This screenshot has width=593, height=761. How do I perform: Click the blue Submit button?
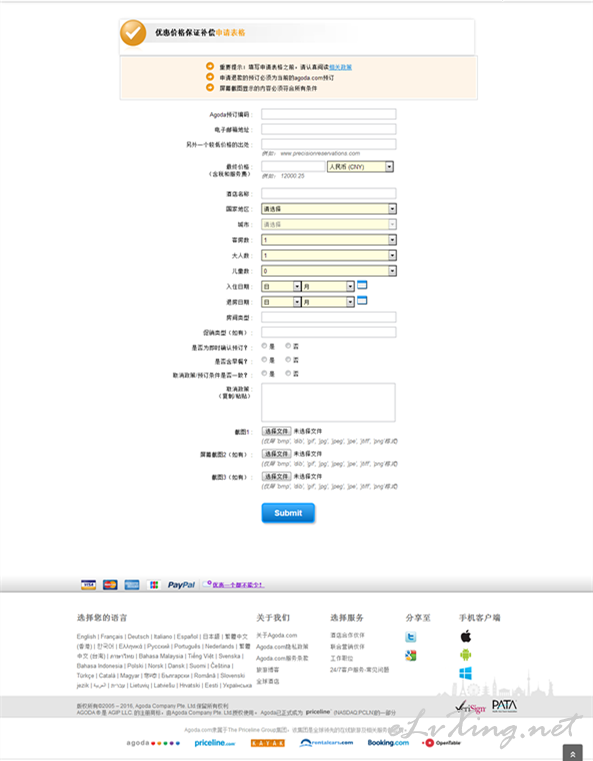[288, 513]
